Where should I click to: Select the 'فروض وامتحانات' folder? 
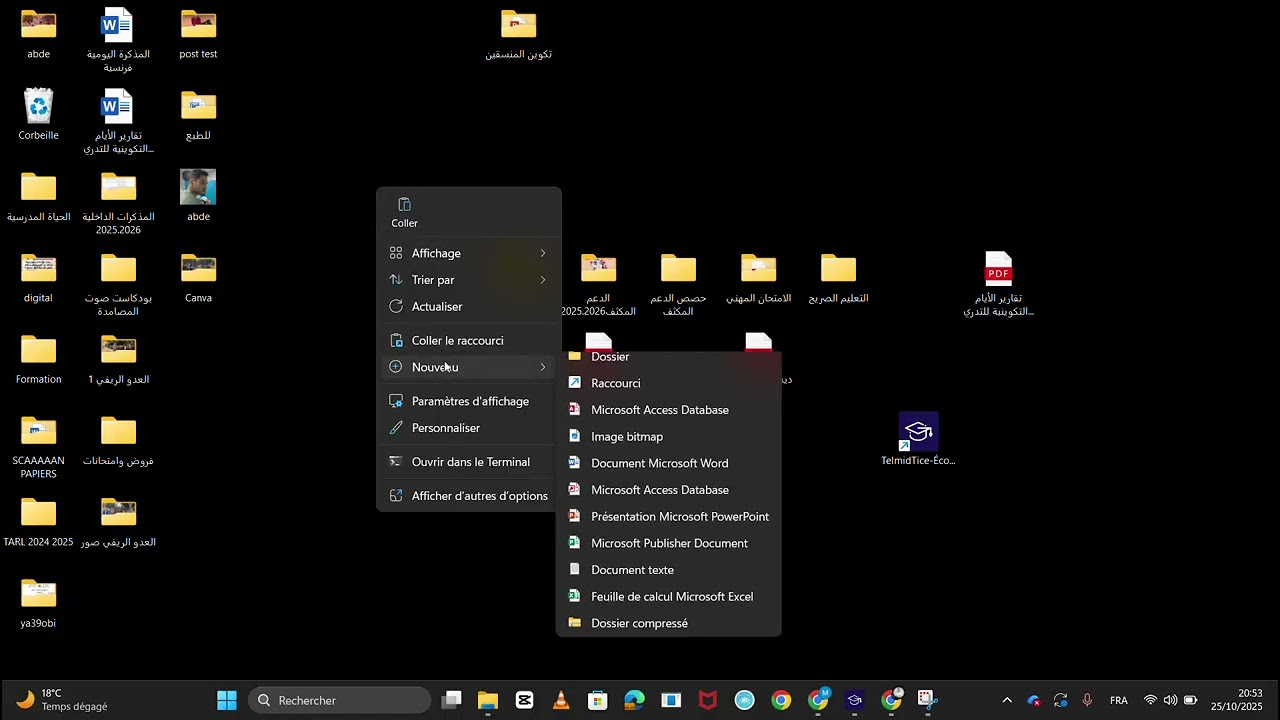(118, 431)
